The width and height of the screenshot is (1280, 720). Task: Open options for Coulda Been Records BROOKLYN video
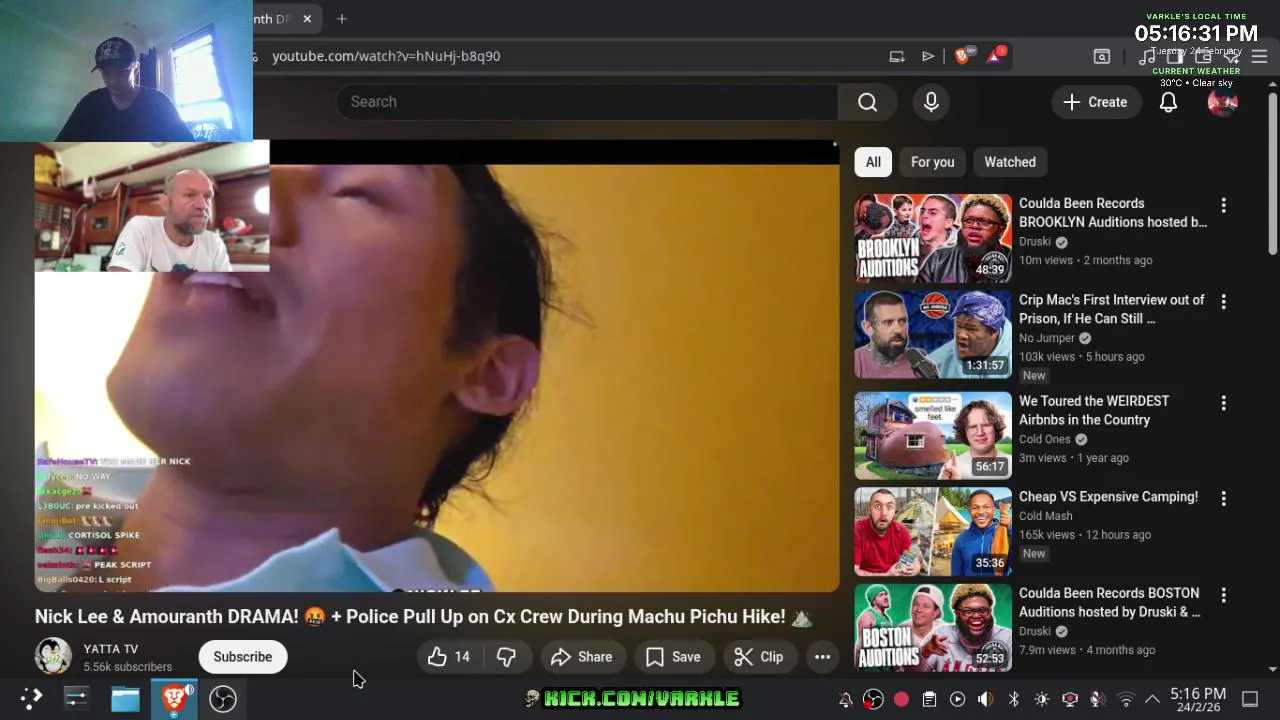tap(1223, 205)
